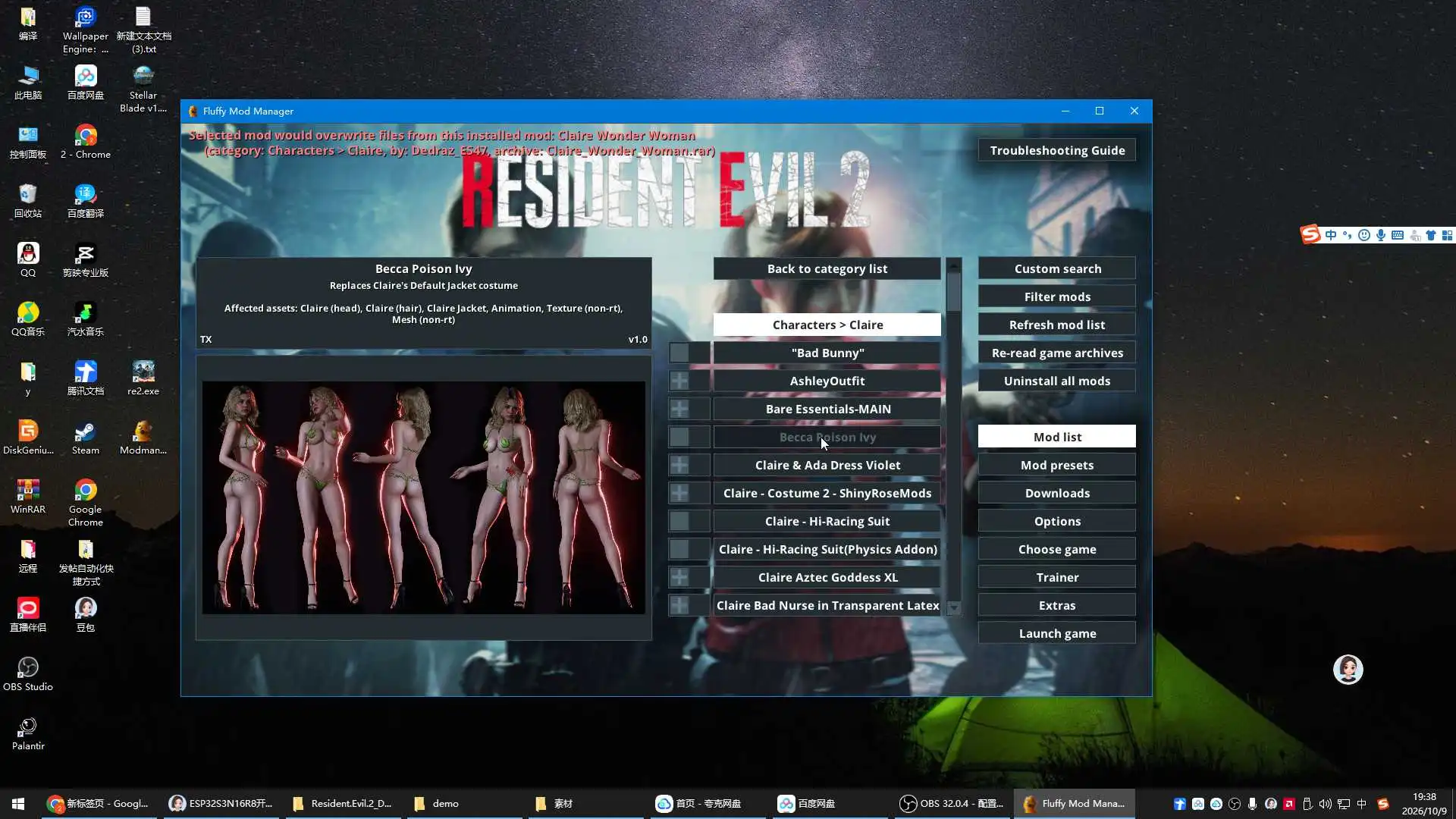Open the DiskGenius desktop icon

click(x=28, y=438)
